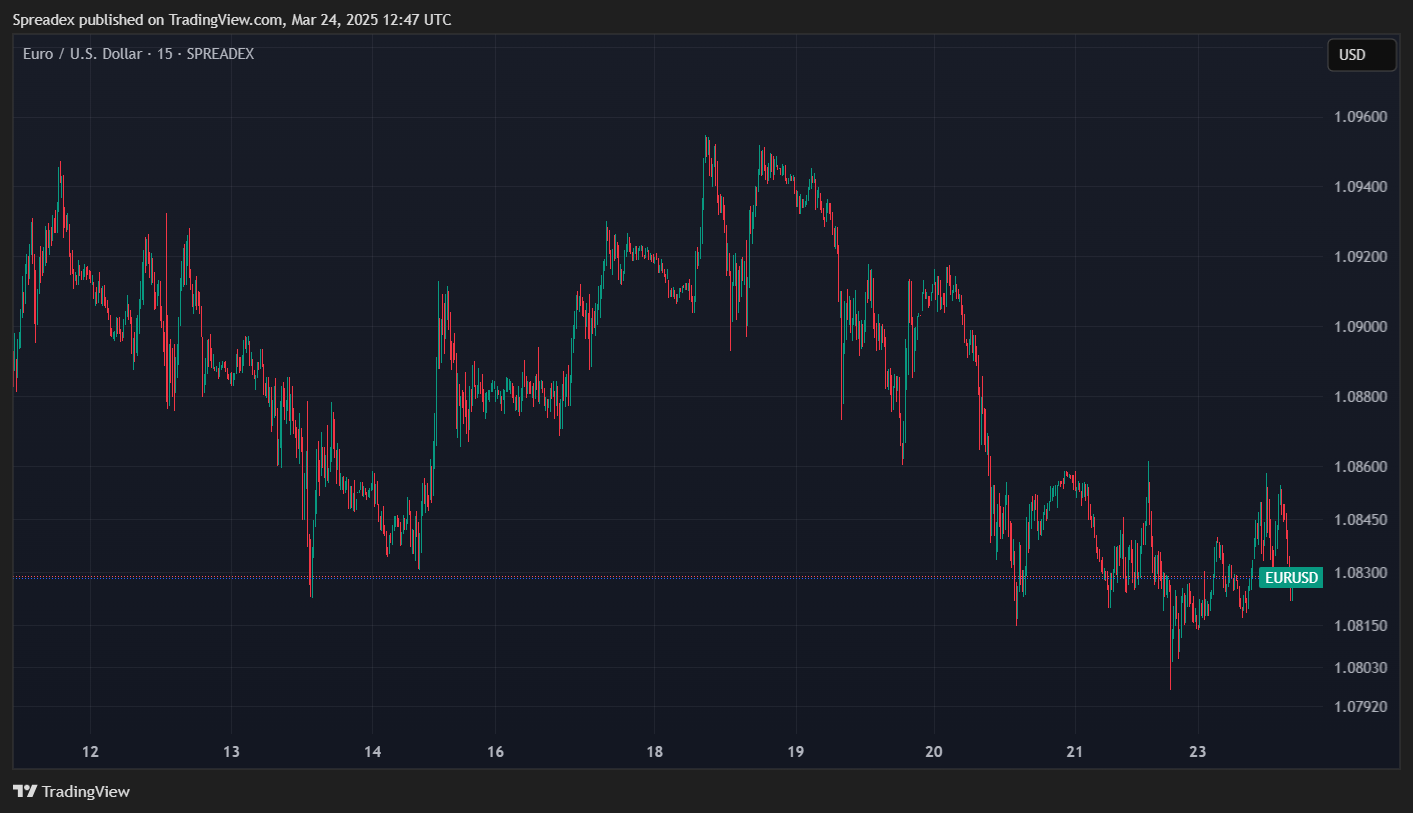Click the date label 13 on time axis

(x=231, y=752)
